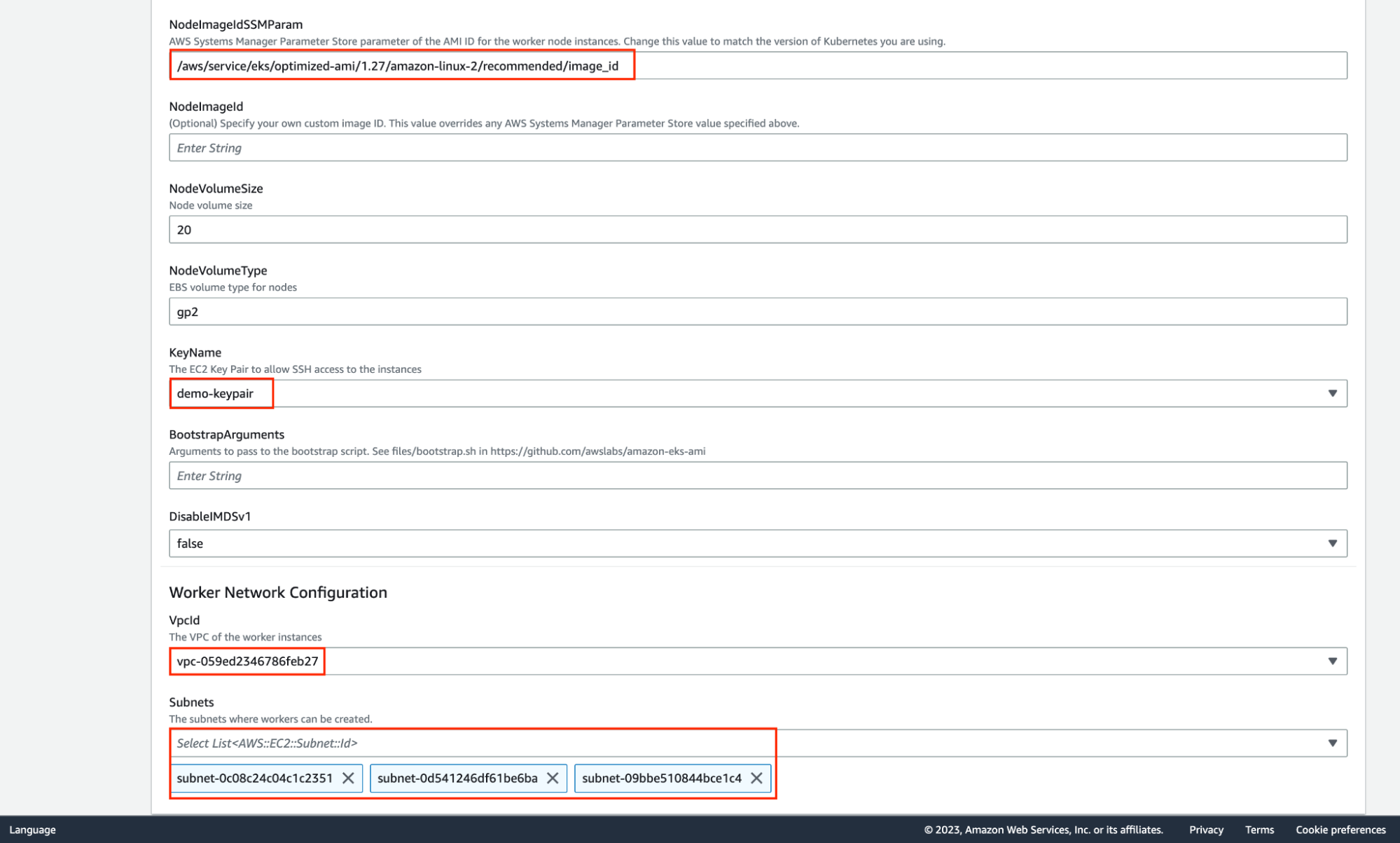The image size is (1400, 843).
Task: Focus the NodeImageId input field
Action: [x=756, y=148]
